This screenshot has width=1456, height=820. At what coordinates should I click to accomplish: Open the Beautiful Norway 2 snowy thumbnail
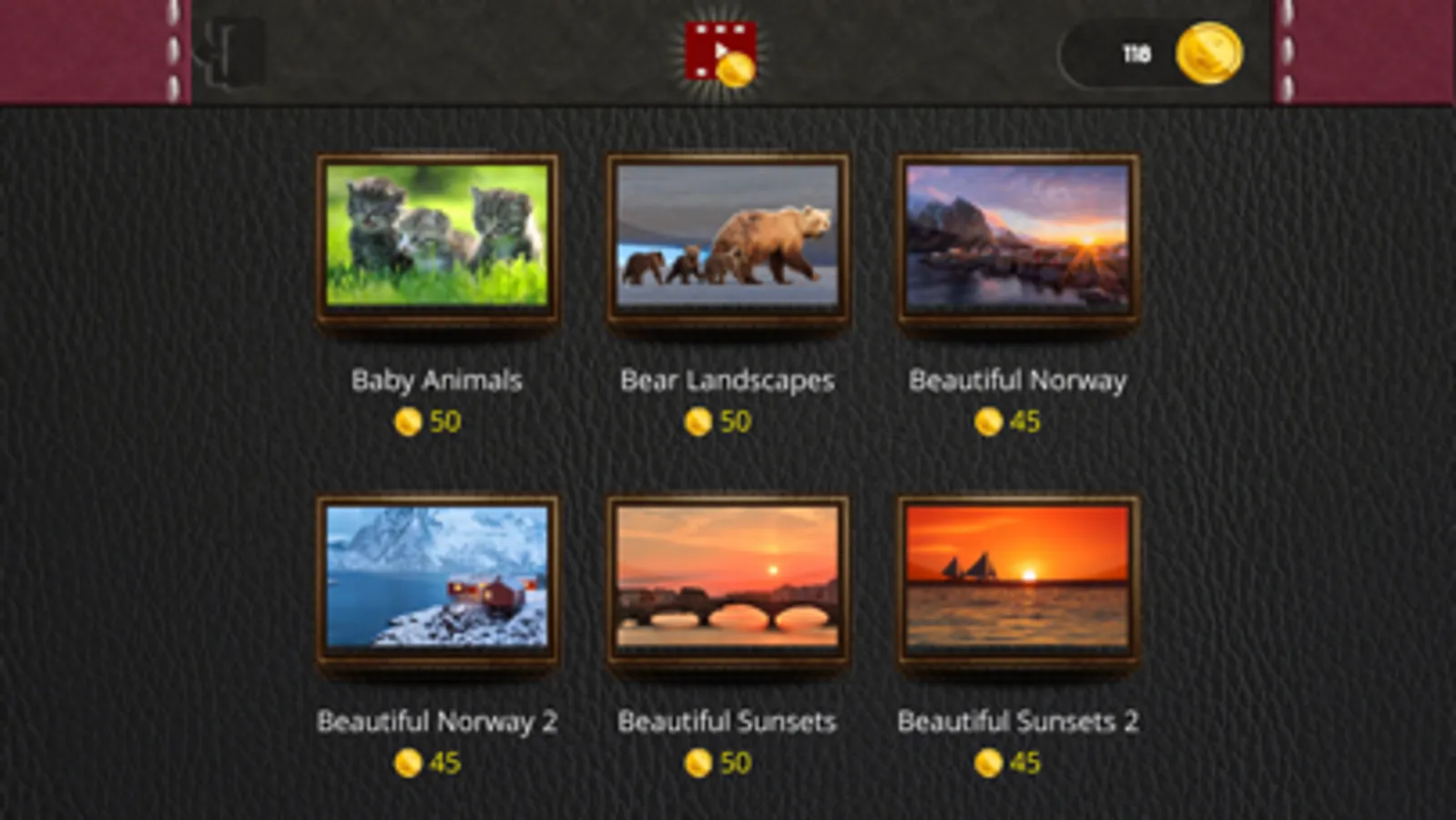438,581
